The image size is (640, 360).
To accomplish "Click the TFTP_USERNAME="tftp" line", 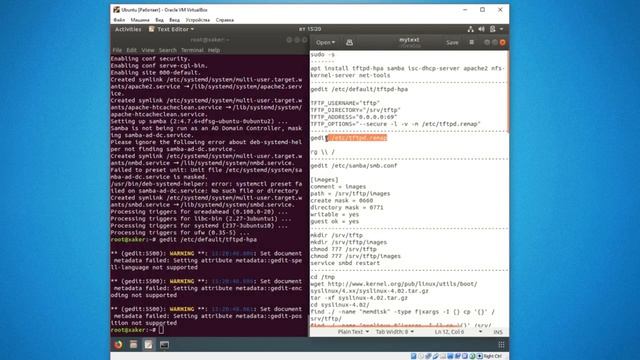I will 345,103.
